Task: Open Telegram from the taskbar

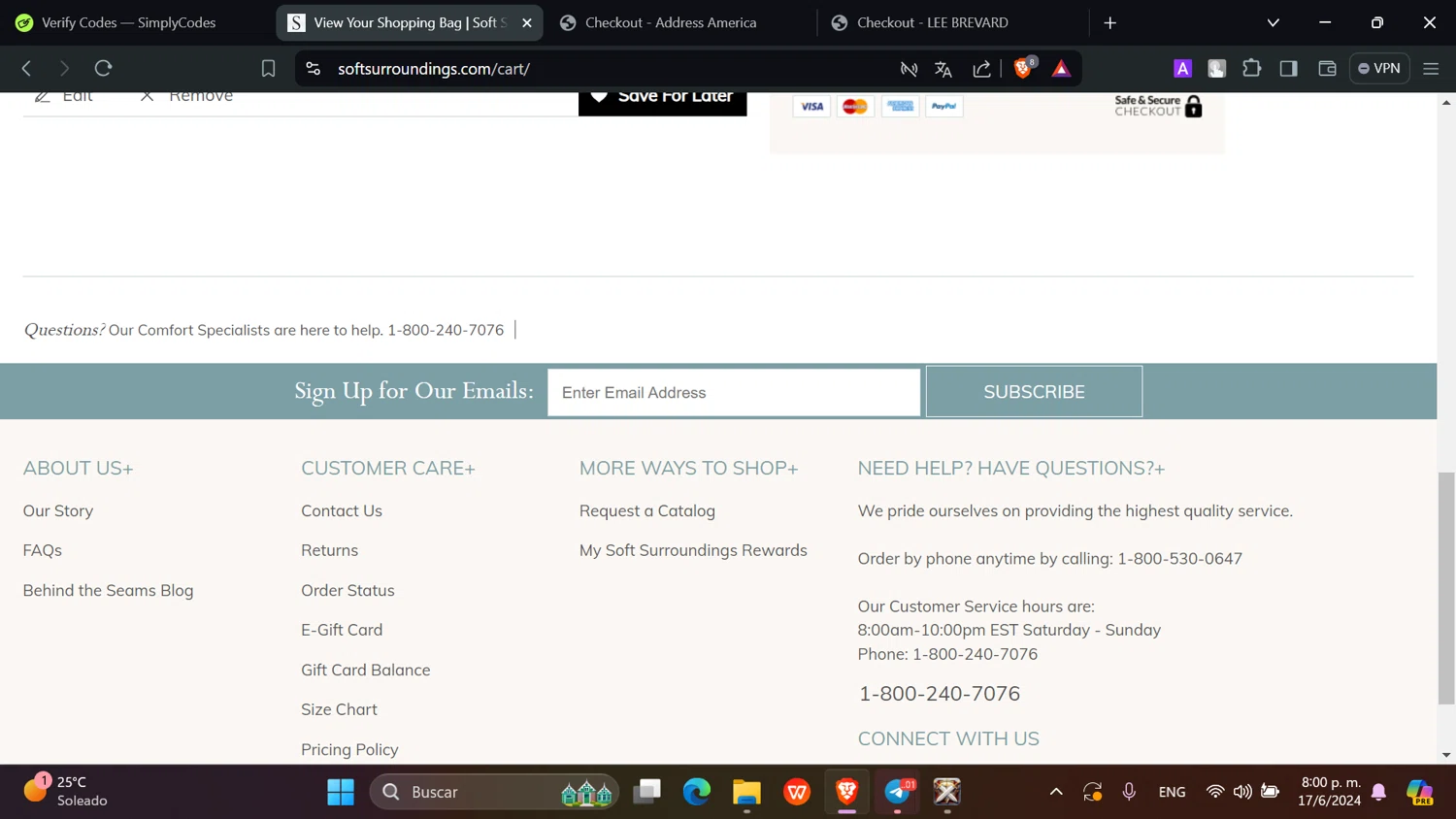Action: [x=898, y=792]
